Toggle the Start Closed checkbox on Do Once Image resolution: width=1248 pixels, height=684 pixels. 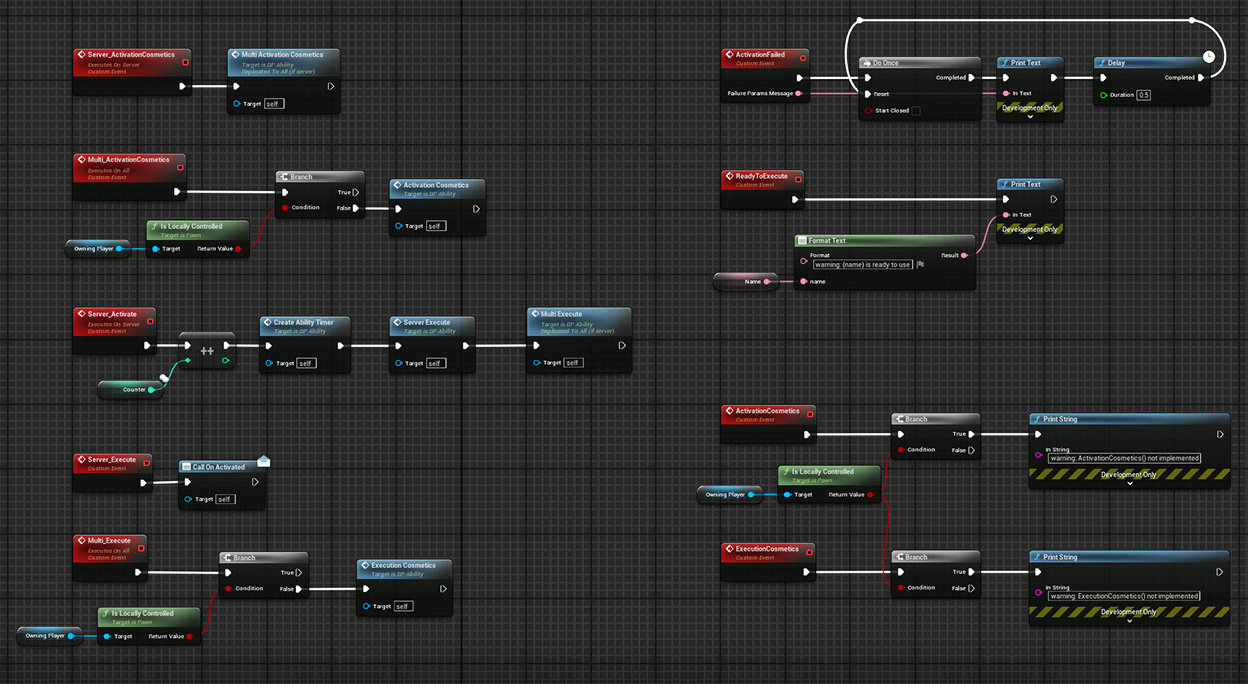916,111
